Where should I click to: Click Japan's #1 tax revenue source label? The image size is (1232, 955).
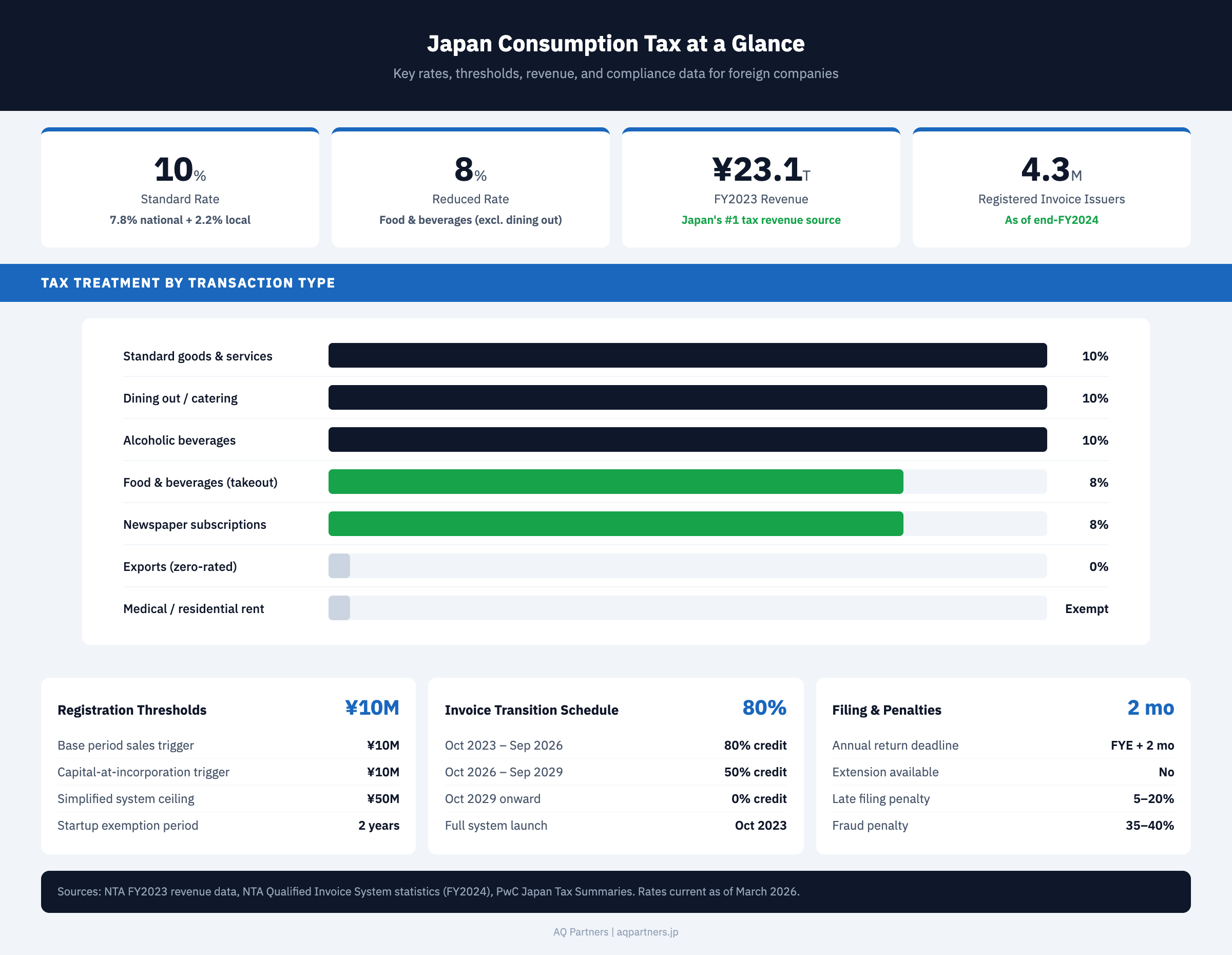pos(761,220)
